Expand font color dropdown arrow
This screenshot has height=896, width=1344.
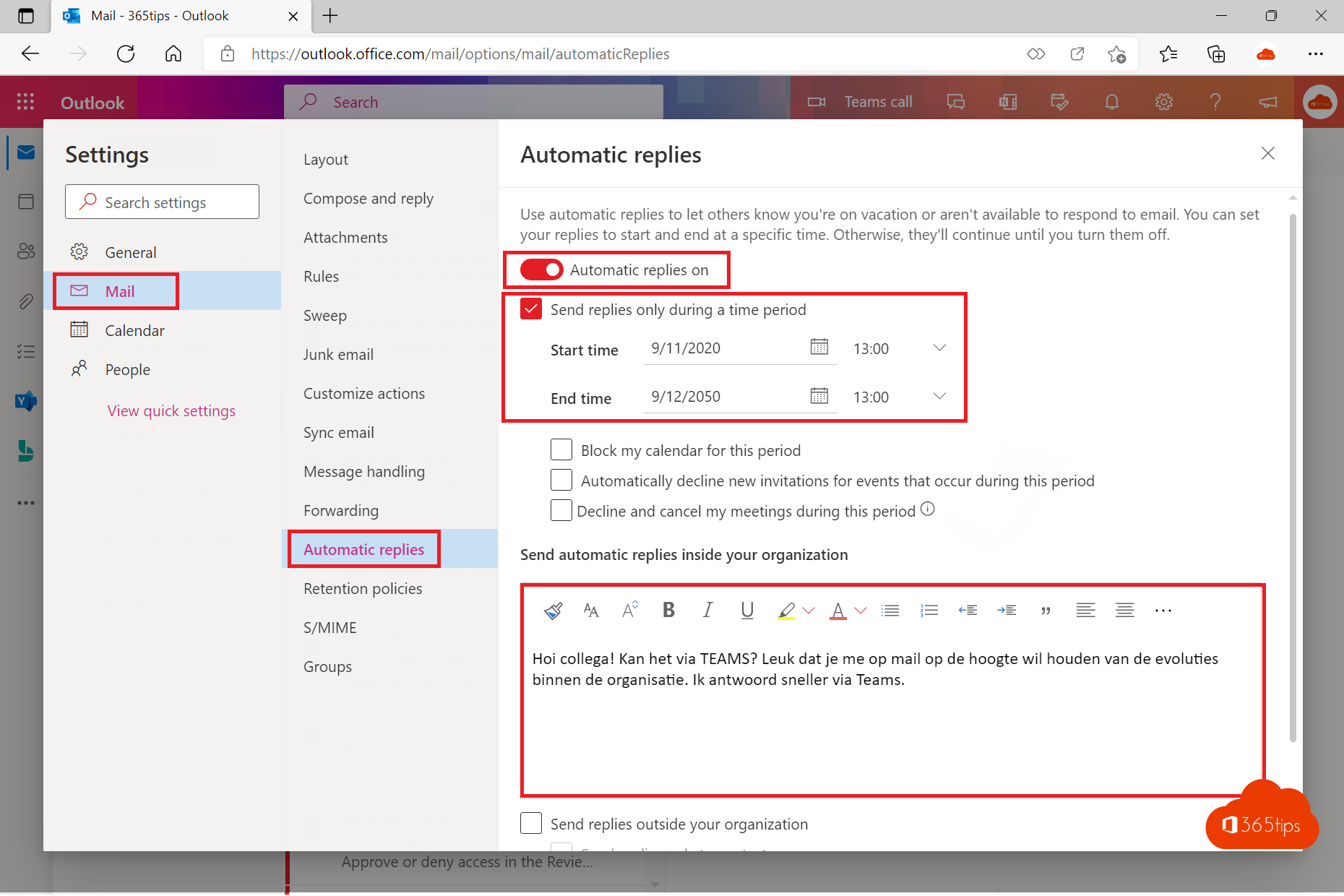[x=861, y=611]
